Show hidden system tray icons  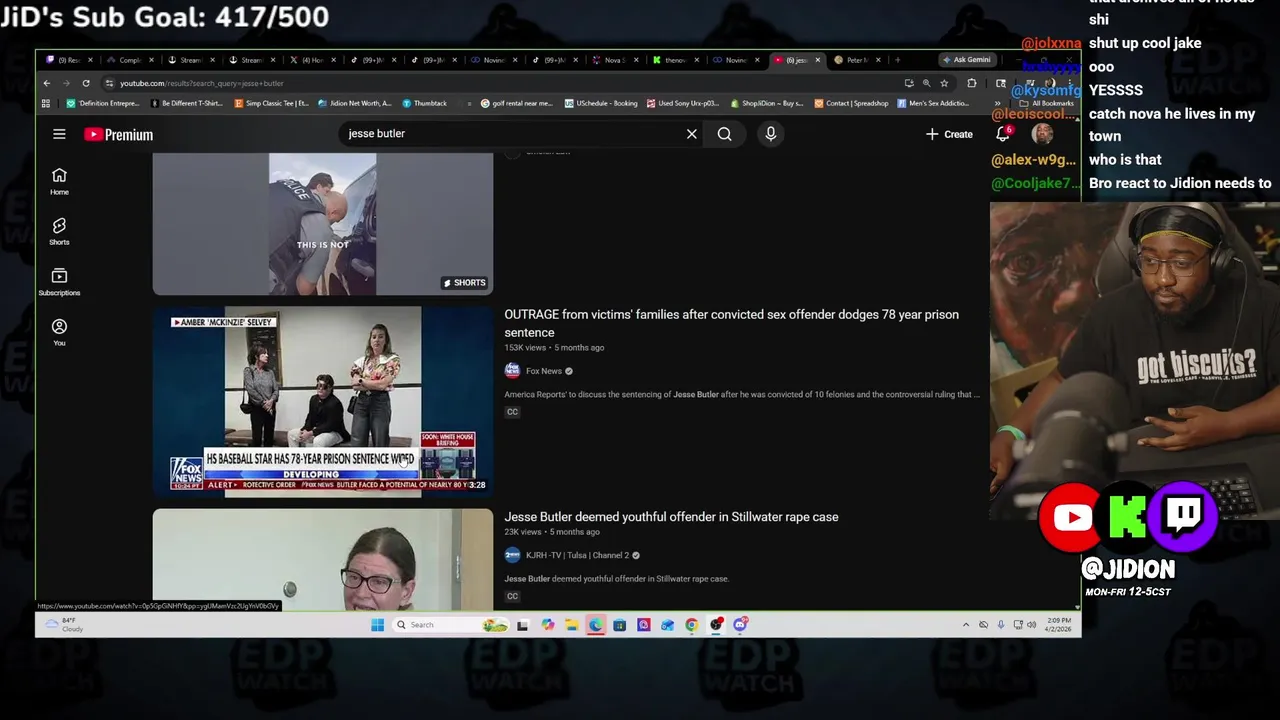point(965,625)
